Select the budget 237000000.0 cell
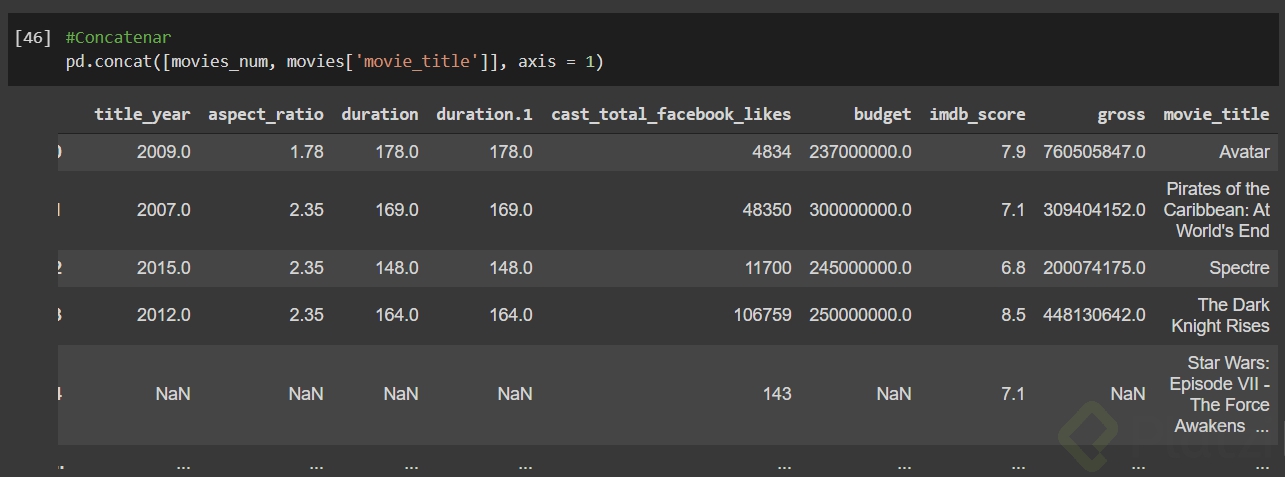Image resolution: width=1285 pixels, height=477 pixels. pos(860,152)
